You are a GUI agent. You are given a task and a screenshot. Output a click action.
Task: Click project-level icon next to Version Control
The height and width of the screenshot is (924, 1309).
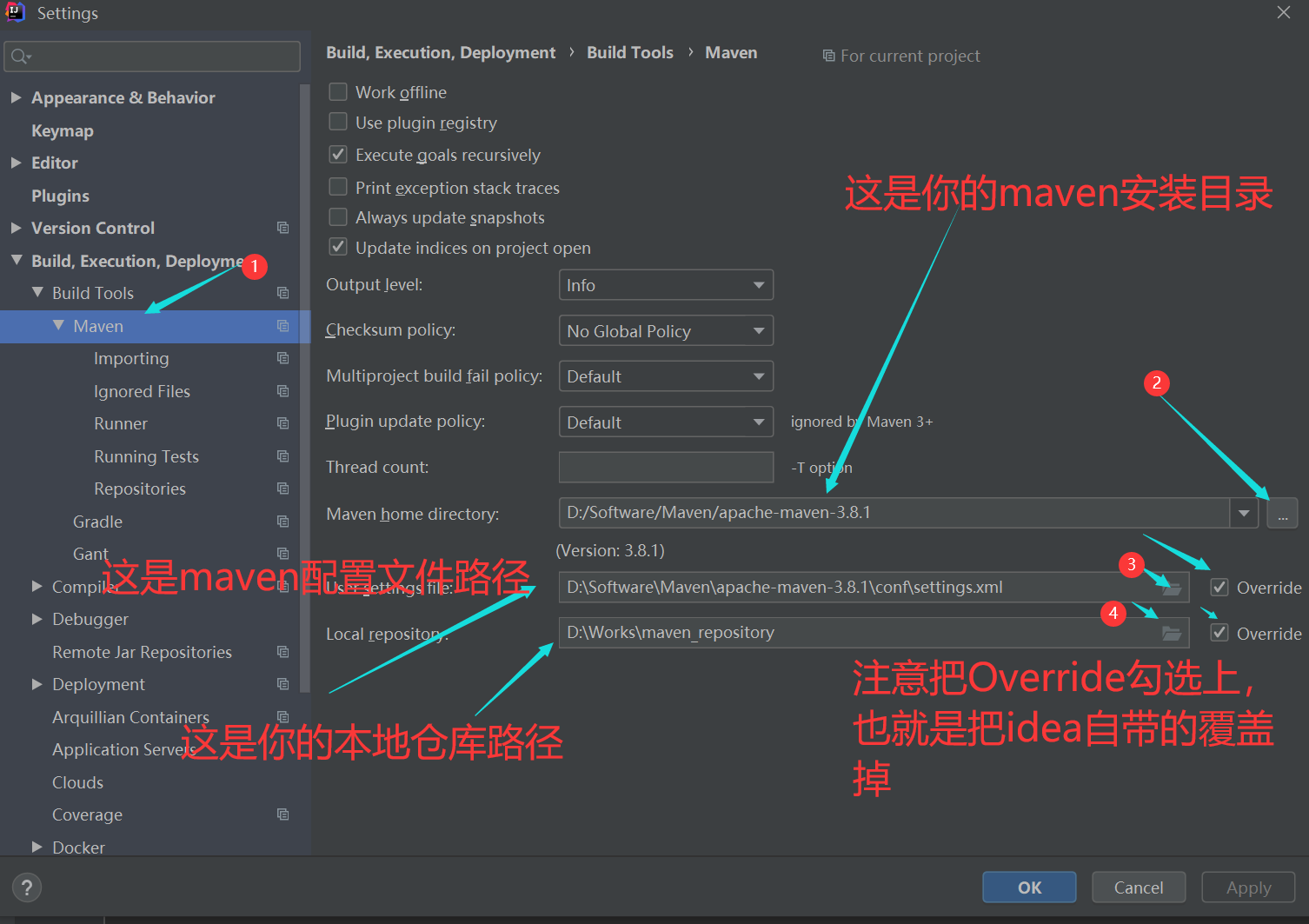point(282,228)
